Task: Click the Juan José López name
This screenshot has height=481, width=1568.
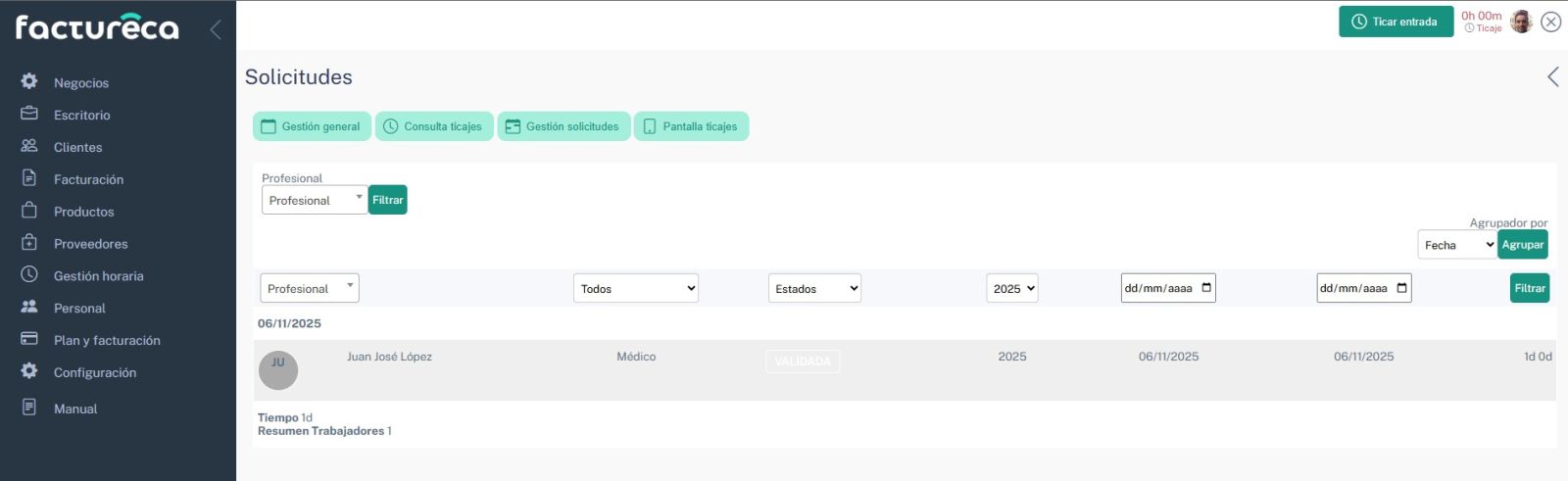Action: tap(389, 357)
